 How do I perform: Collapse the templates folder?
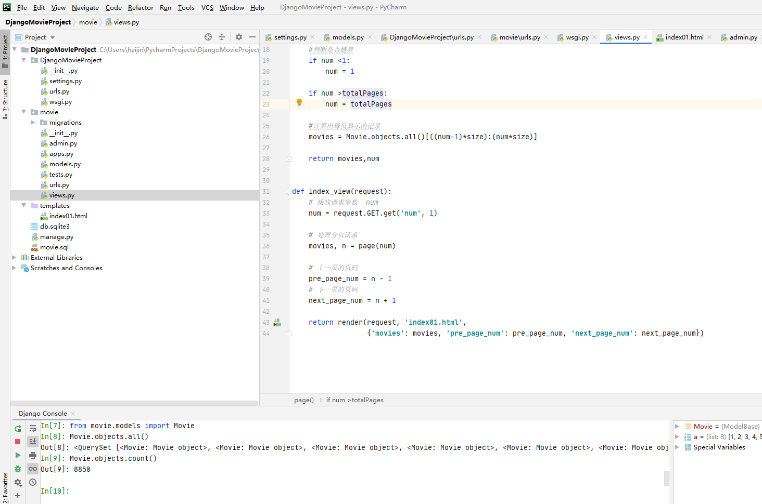(24, 206)
